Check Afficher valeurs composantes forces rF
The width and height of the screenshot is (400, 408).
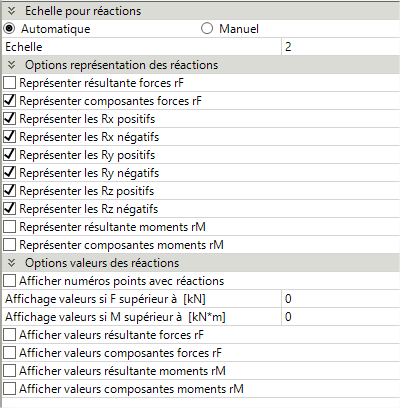(9, 353)
